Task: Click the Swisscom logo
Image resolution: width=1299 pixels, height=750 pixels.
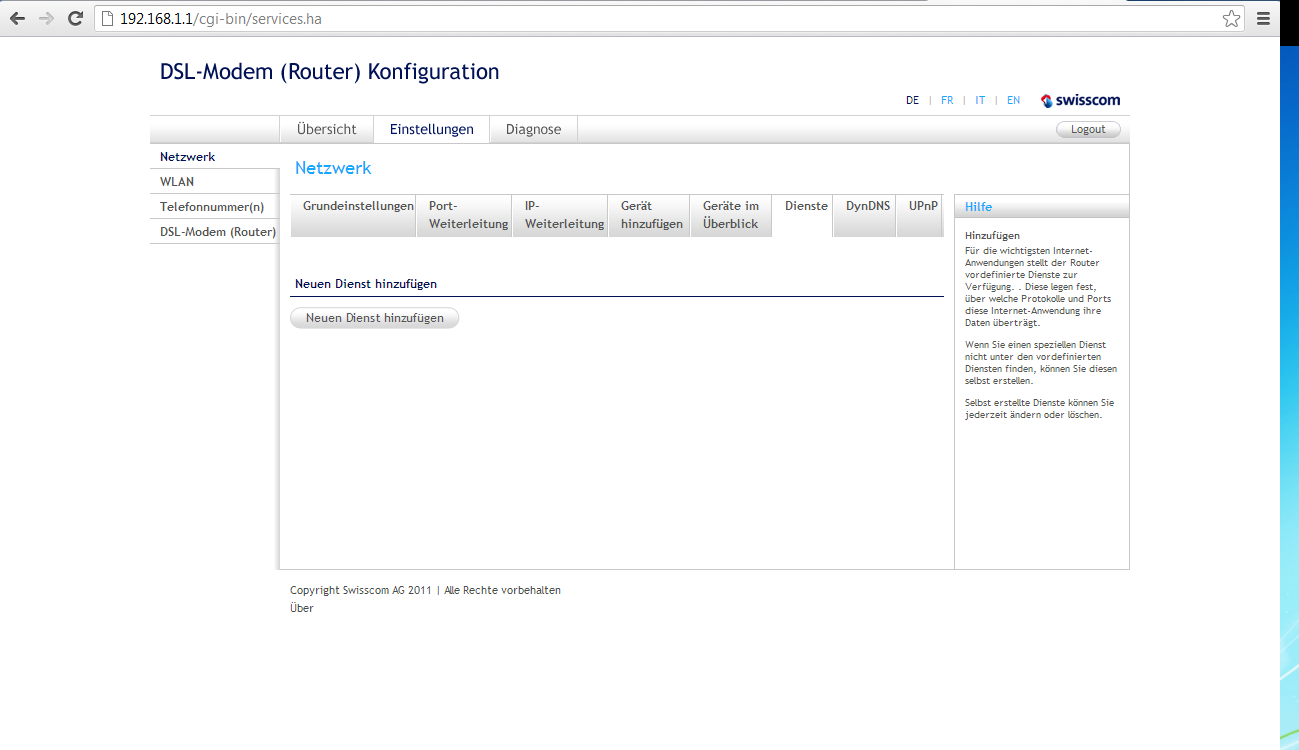Action: click(1080, 100)
